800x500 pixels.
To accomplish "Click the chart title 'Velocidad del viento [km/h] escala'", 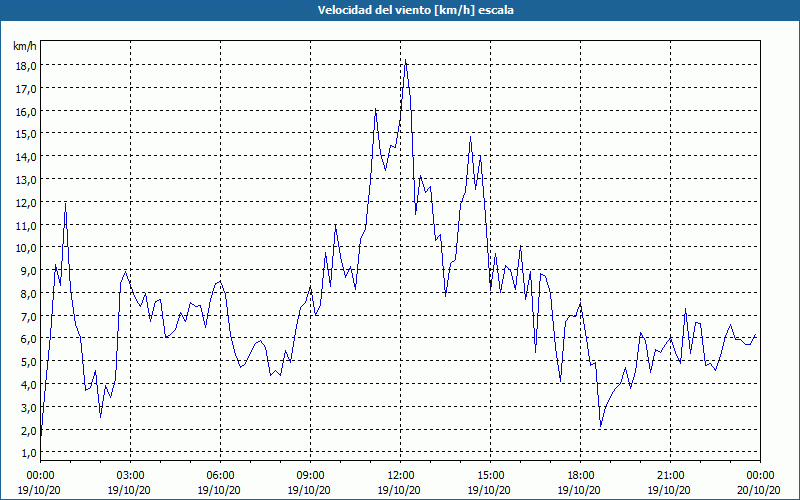I will (415, 10).
